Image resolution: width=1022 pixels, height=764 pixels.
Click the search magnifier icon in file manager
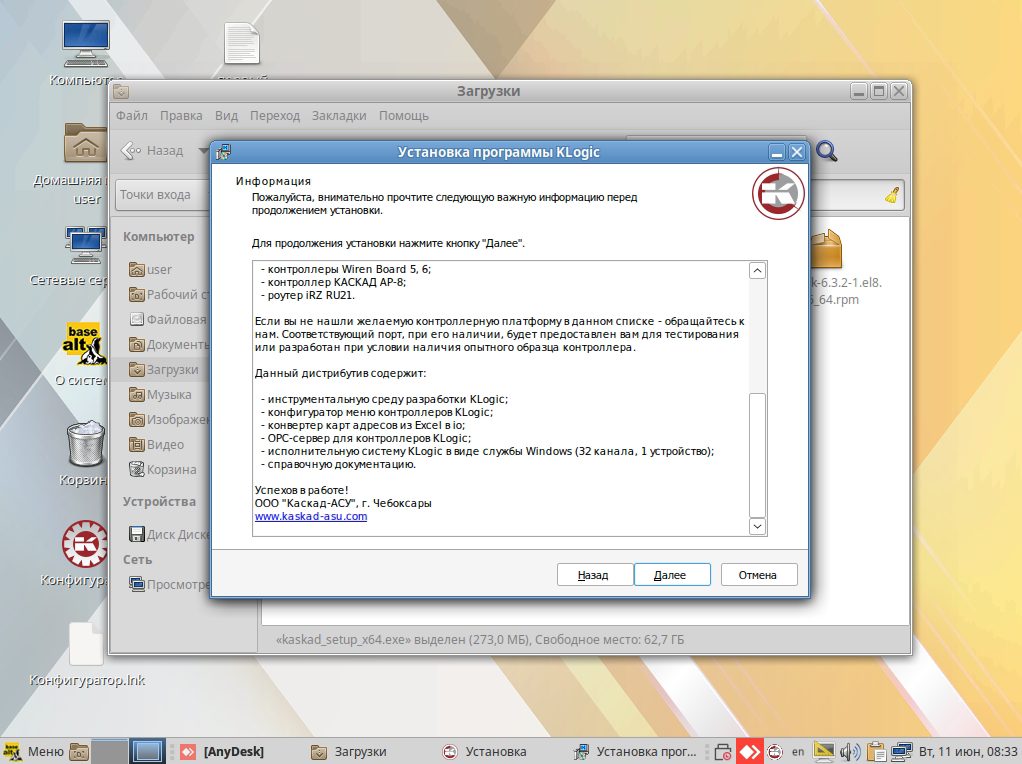[x=827, y=151]
